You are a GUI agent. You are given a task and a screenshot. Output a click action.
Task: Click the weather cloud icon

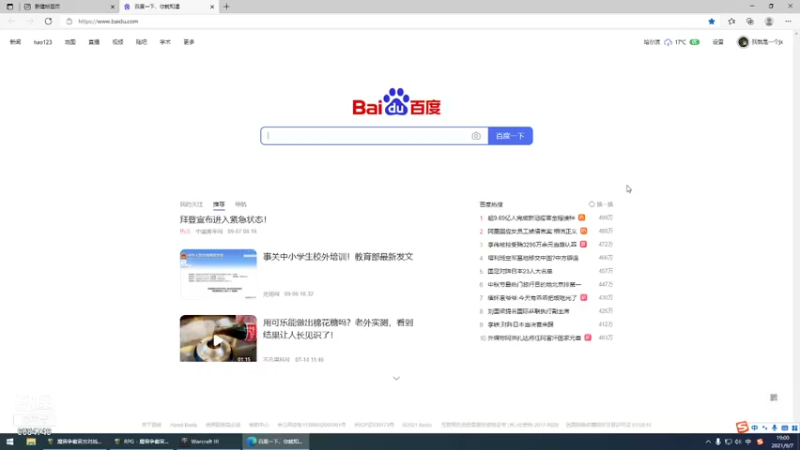pos(668,42)
